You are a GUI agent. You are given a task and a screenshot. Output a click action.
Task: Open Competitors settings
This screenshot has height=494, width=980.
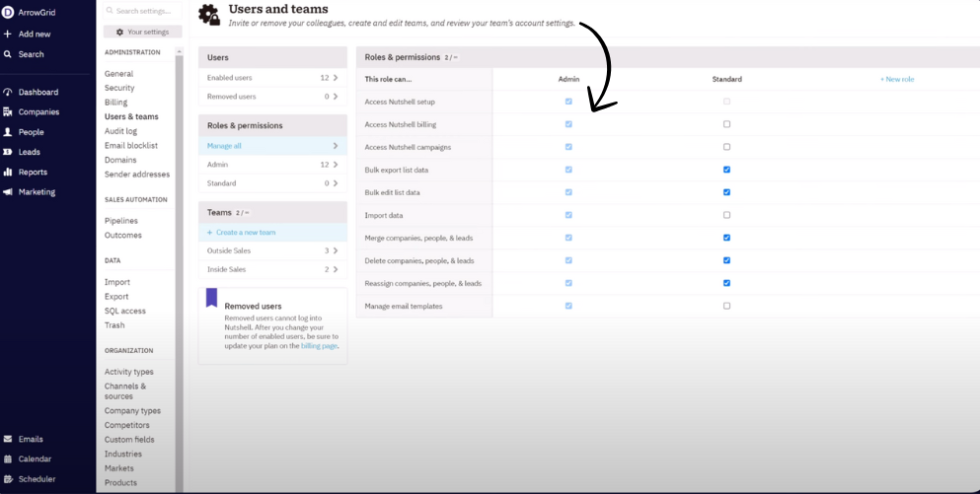(127, 425)
